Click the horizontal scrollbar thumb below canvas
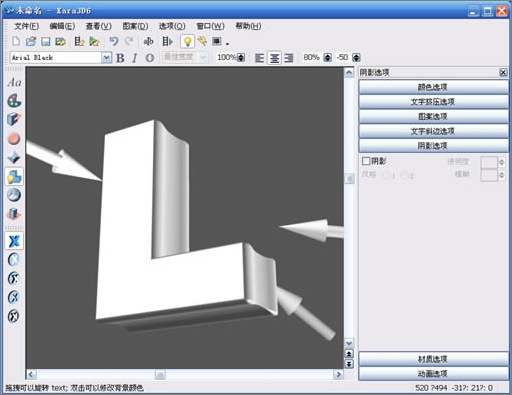This screenshot has width=512, height=395. coord(160,375)
